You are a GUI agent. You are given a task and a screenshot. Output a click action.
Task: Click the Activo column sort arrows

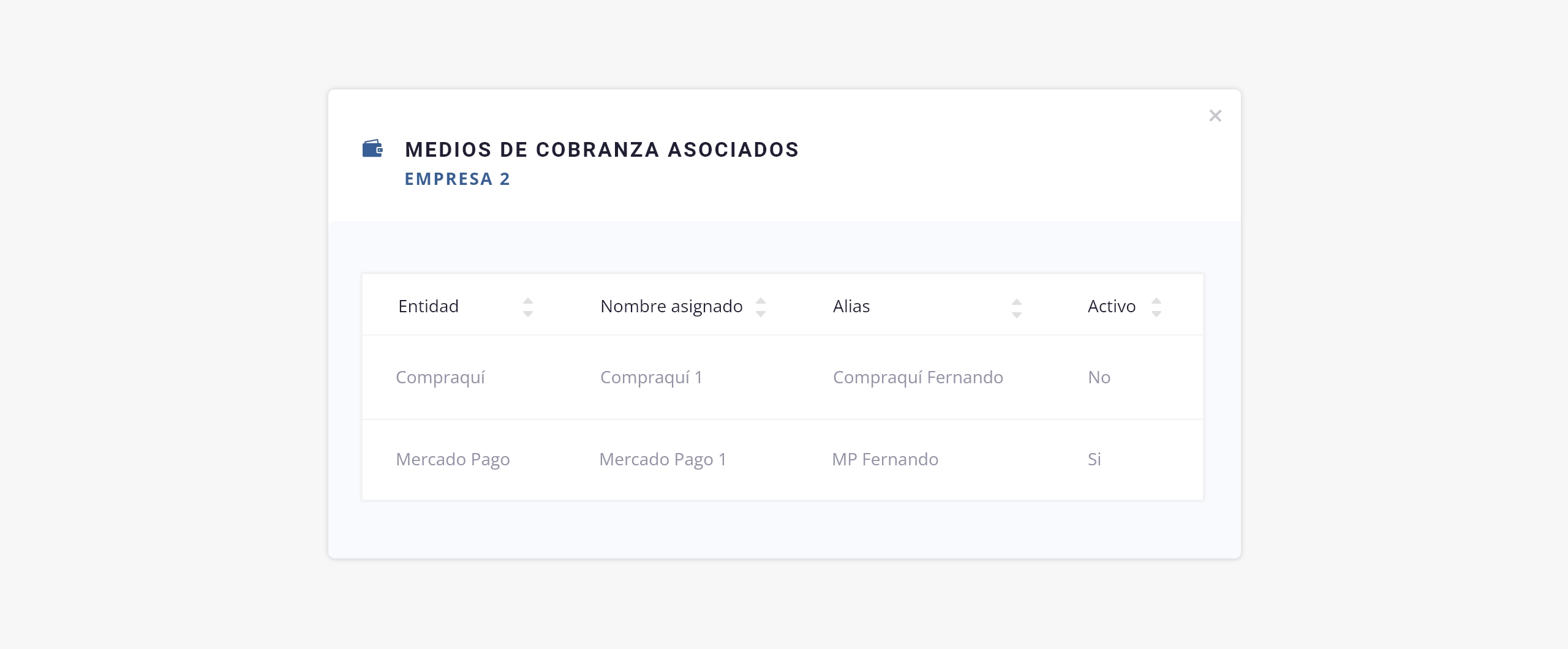pyautogui.click(x=1156, y=307)
